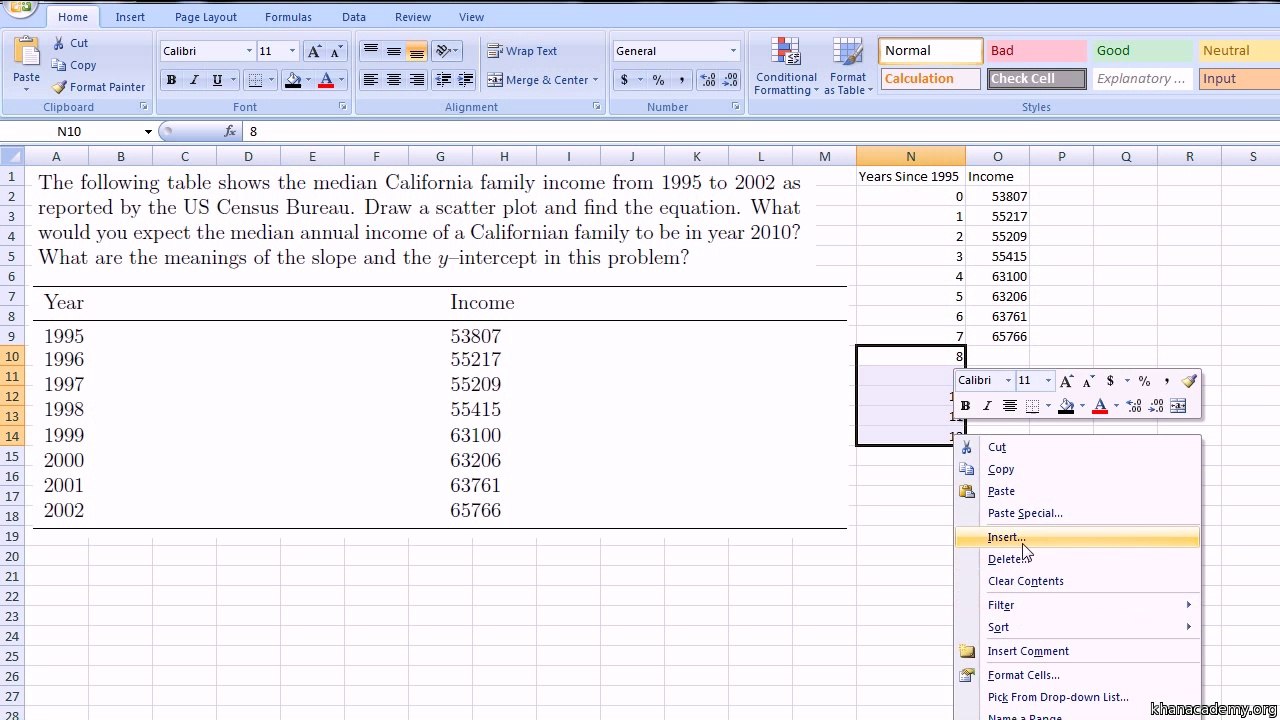Toggle ribbon Underline formatting
Viewport: 1280px width, 720px height.
click(x=217, y=80)
